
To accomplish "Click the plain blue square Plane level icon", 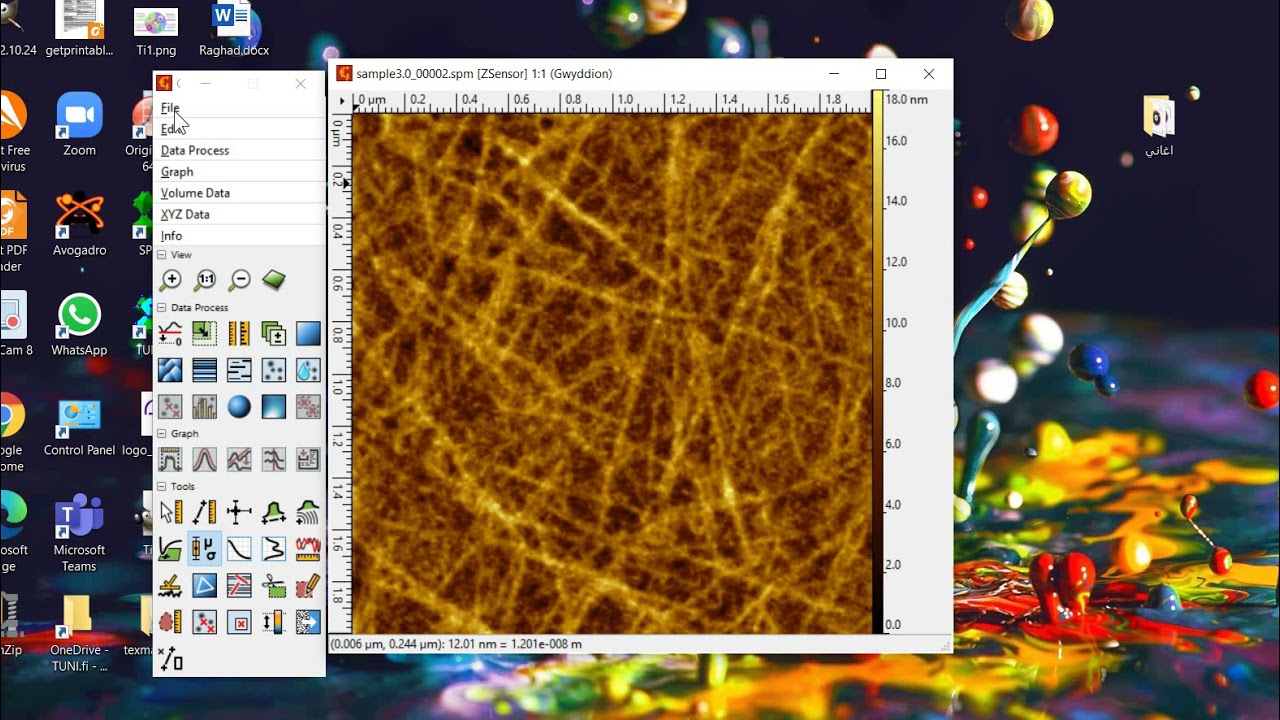I will [x=308, y=333].
